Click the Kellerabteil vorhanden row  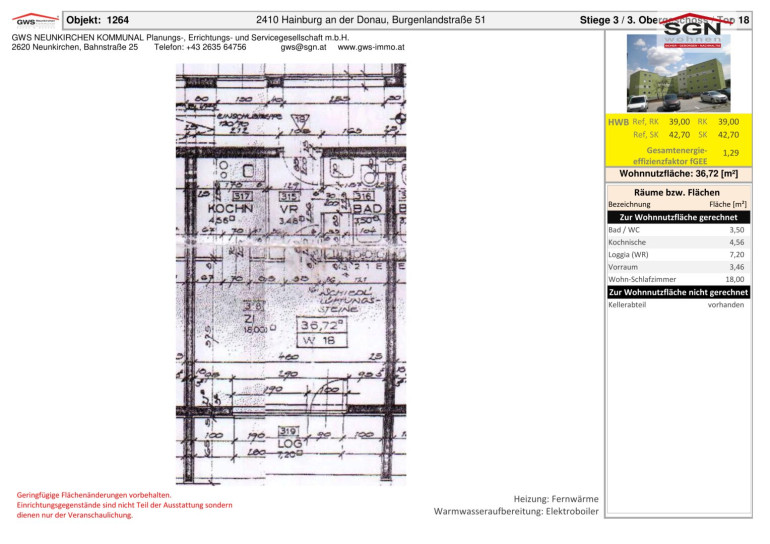pyautogui.click(x=678, y=305)
